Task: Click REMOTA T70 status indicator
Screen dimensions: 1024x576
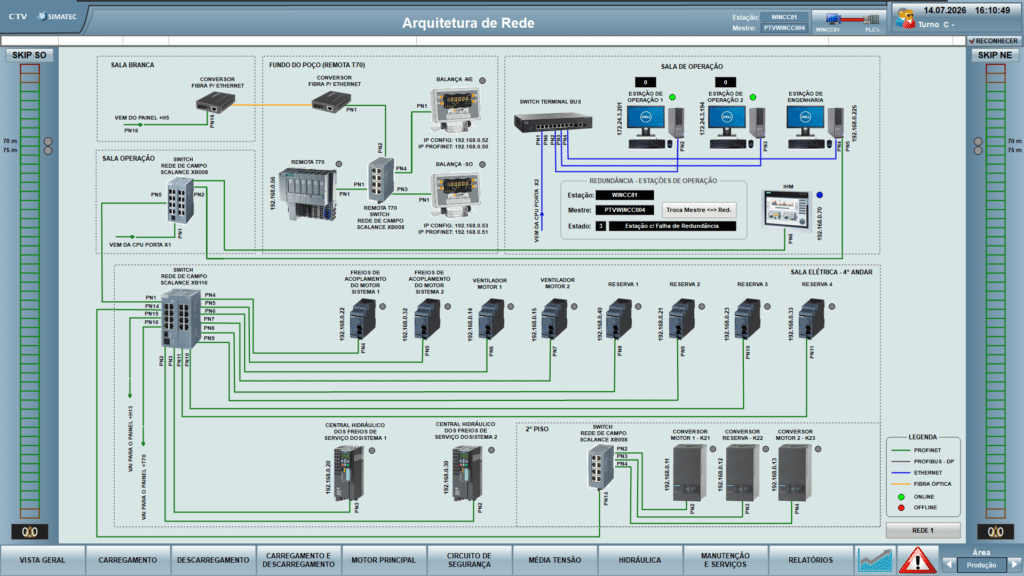Action: [339, 164]
